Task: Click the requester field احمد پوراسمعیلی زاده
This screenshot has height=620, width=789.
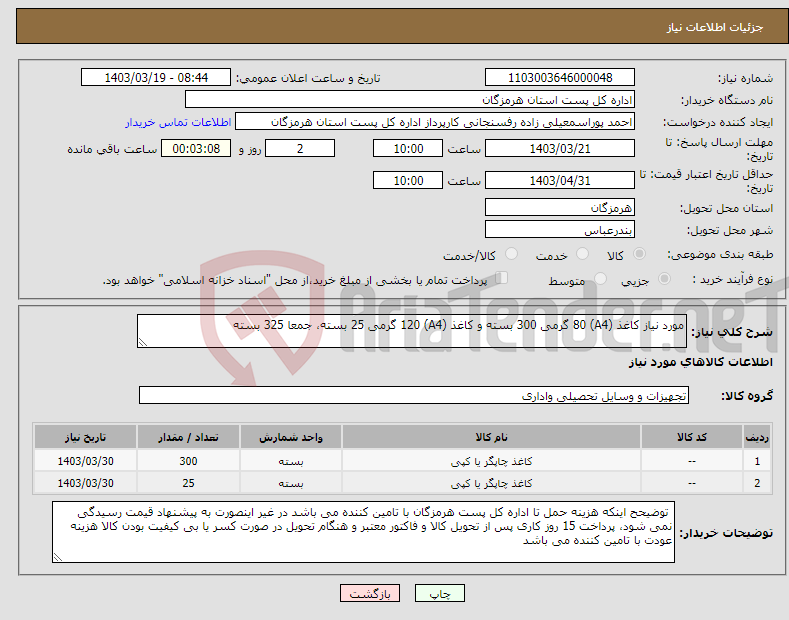Action: pos(435,121)
